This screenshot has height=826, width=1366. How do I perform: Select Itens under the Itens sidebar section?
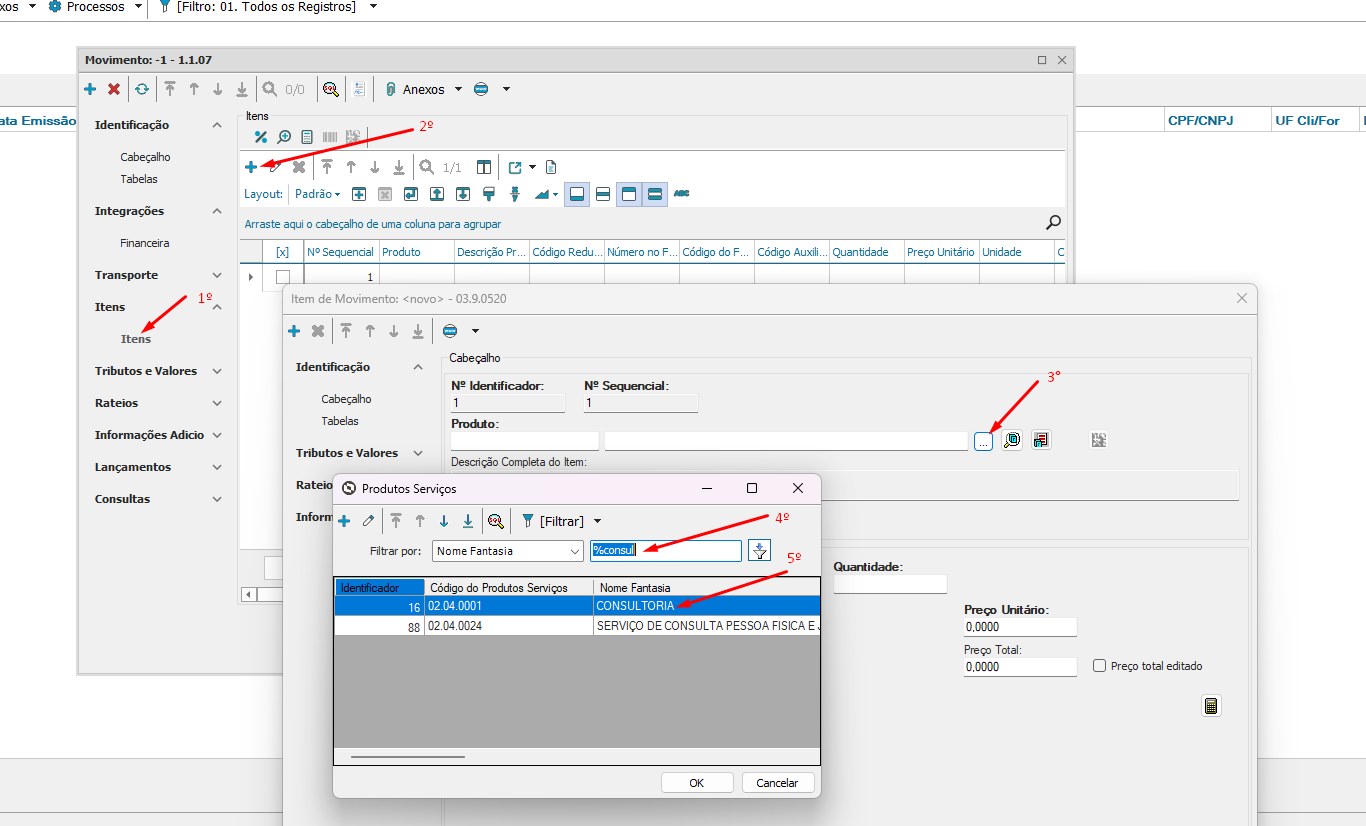[x=136, y=339]
